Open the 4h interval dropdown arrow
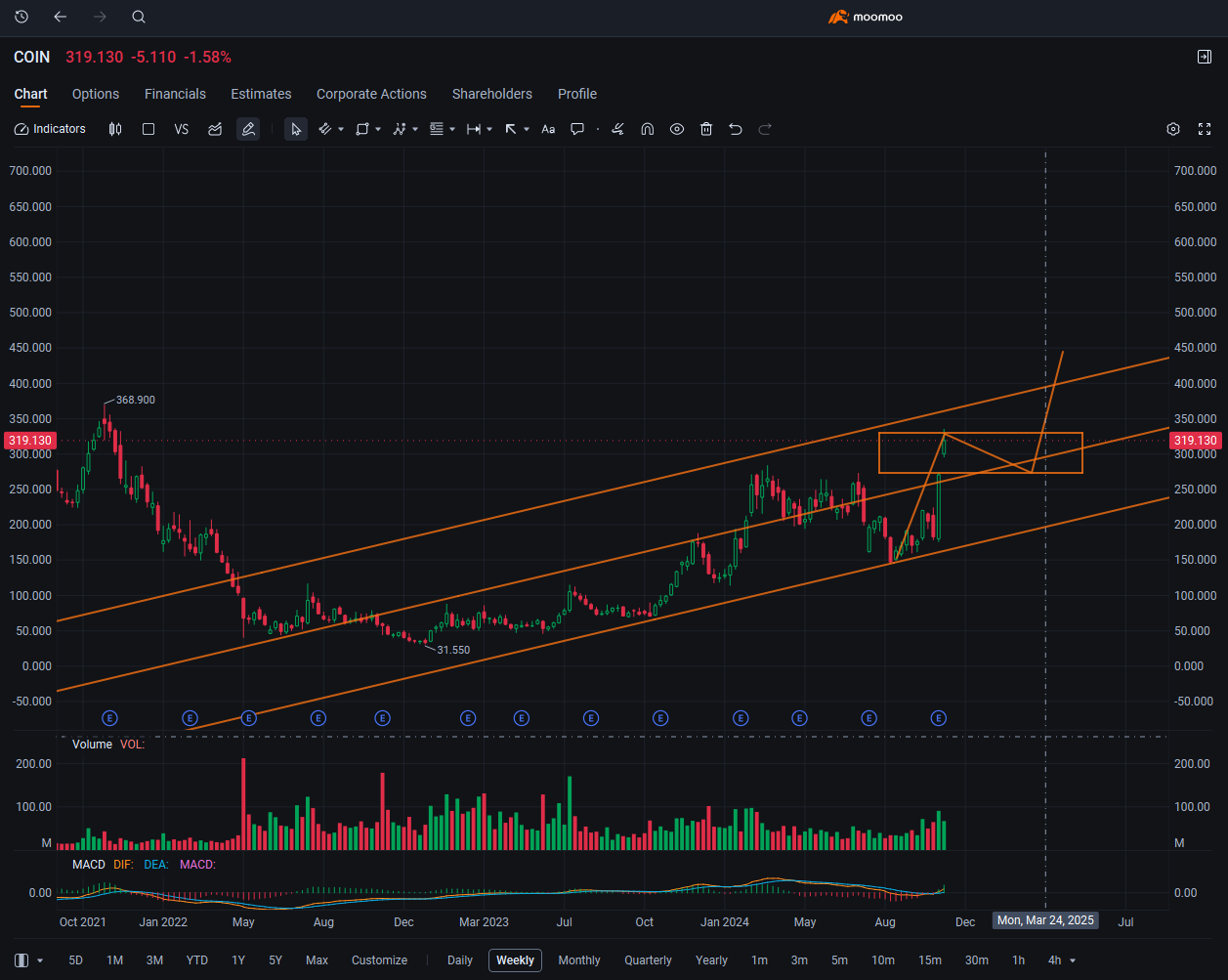 [1073, 960]
